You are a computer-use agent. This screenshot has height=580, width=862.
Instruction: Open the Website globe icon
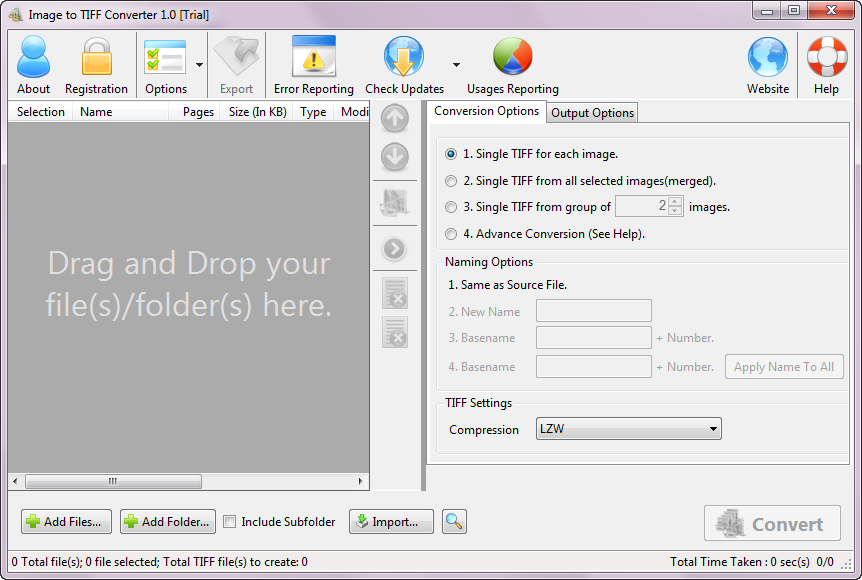coord(767,57)
